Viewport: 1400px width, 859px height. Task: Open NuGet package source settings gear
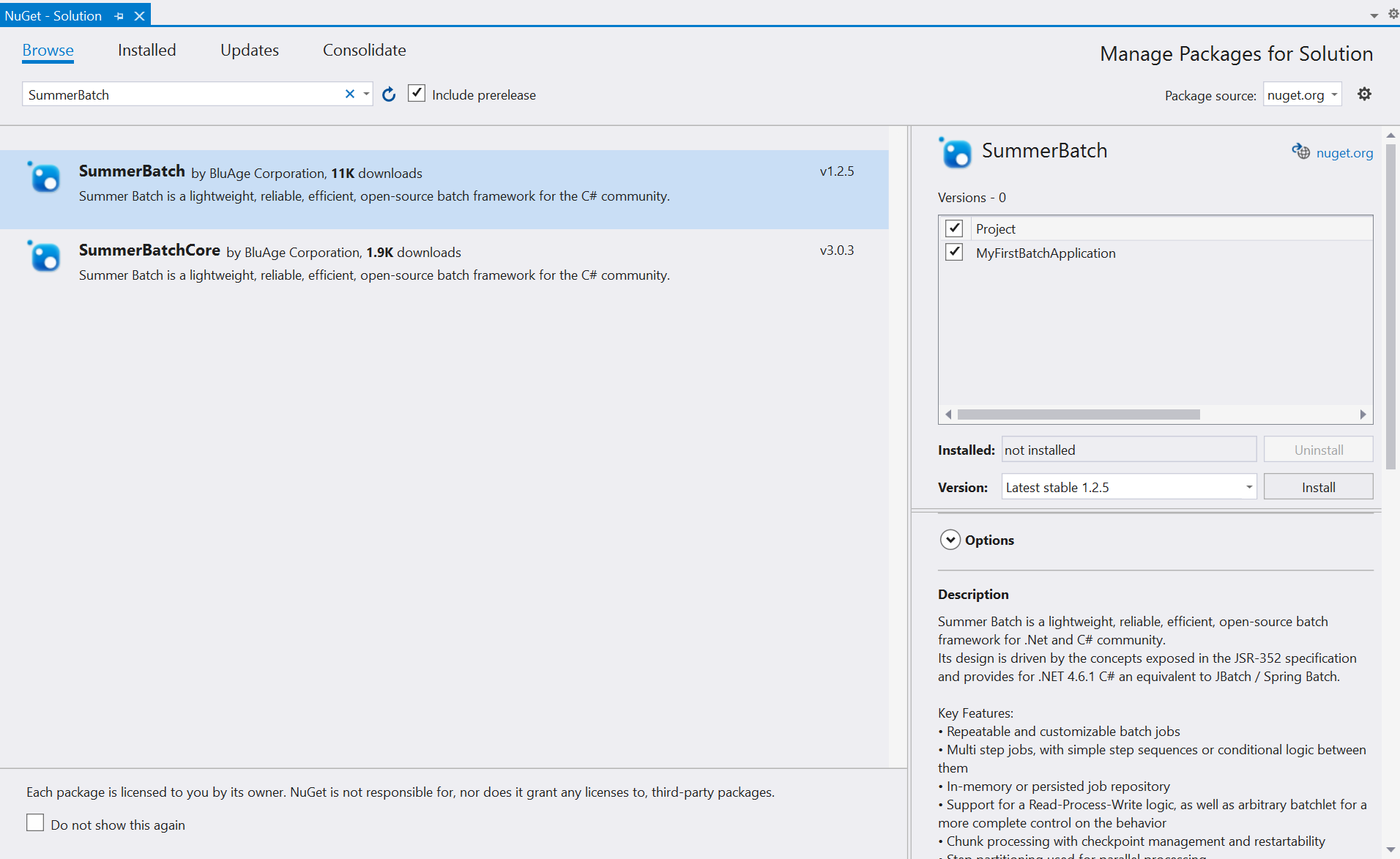point(1364,94)
